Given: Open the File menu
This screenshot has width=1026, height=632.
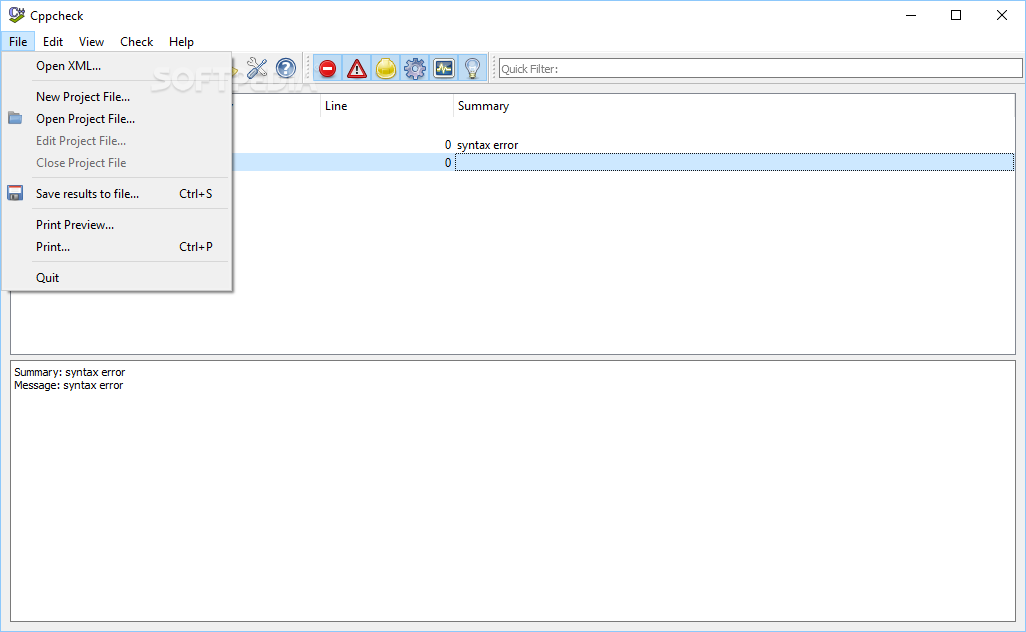Looking at the screenshot, I should [18, 42].
